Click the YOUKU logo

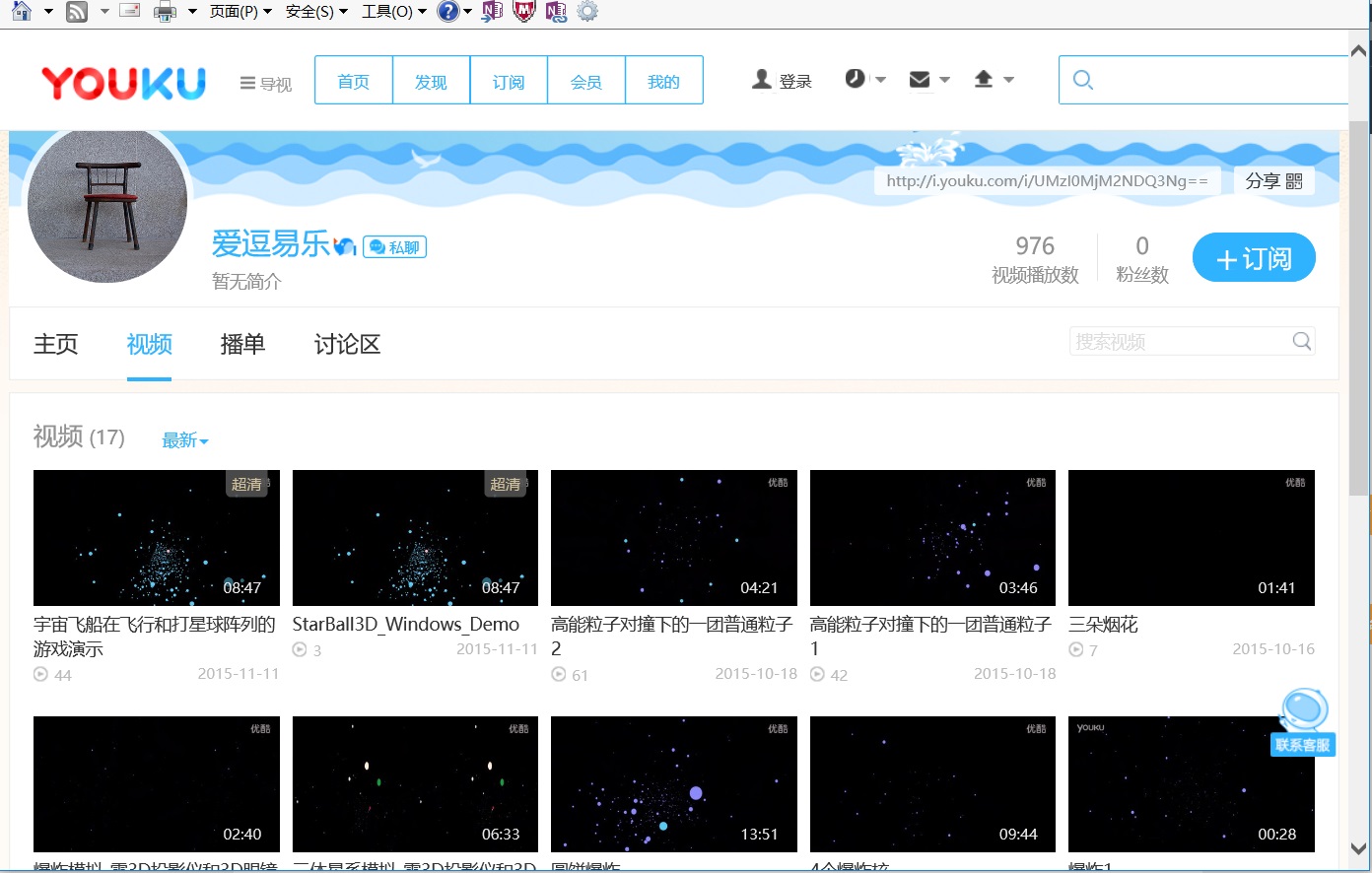123,83
